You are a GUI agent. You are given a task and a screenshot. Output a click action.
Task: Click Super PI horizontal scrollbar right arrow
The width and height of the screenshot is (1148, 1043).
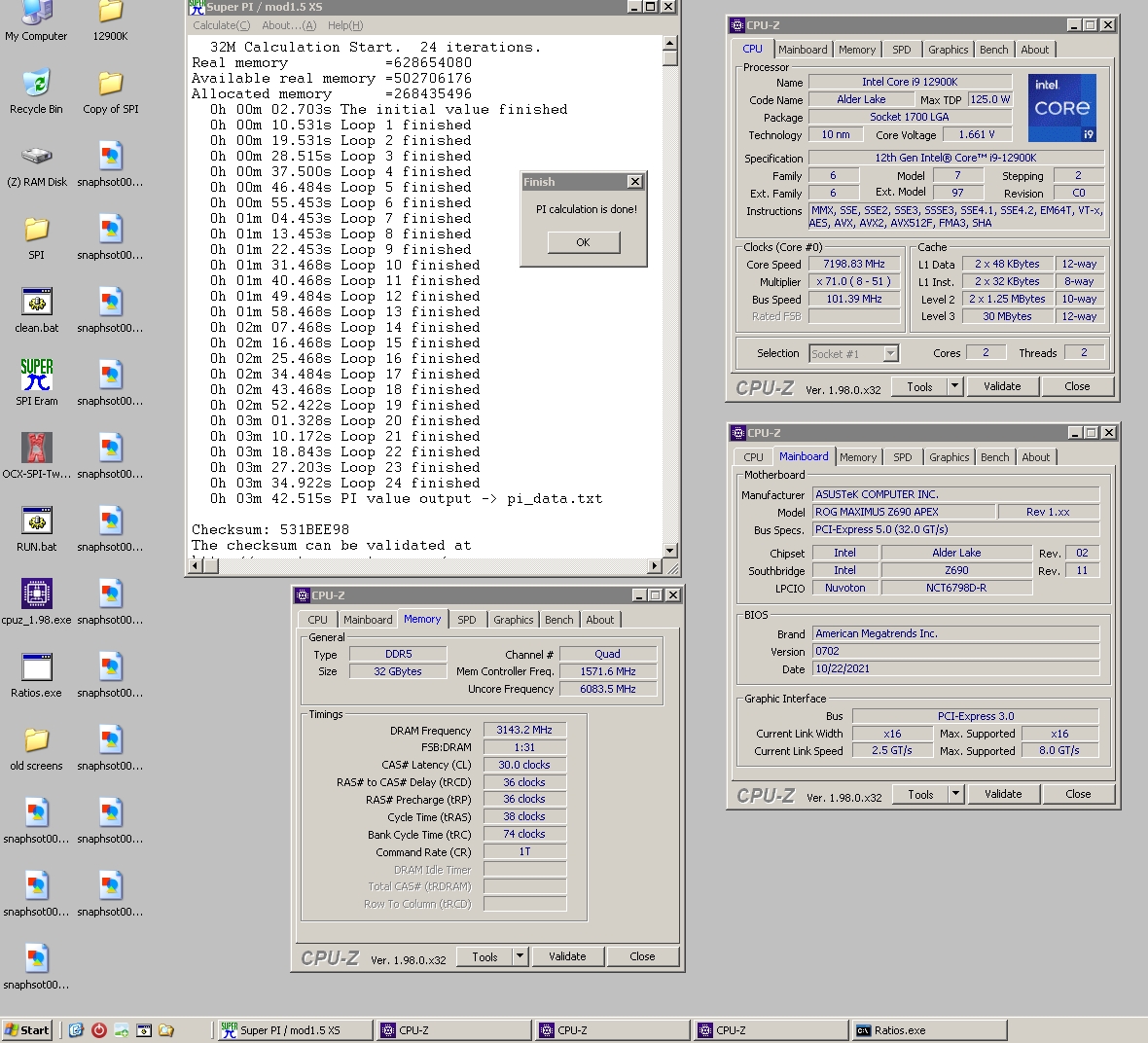656,565
